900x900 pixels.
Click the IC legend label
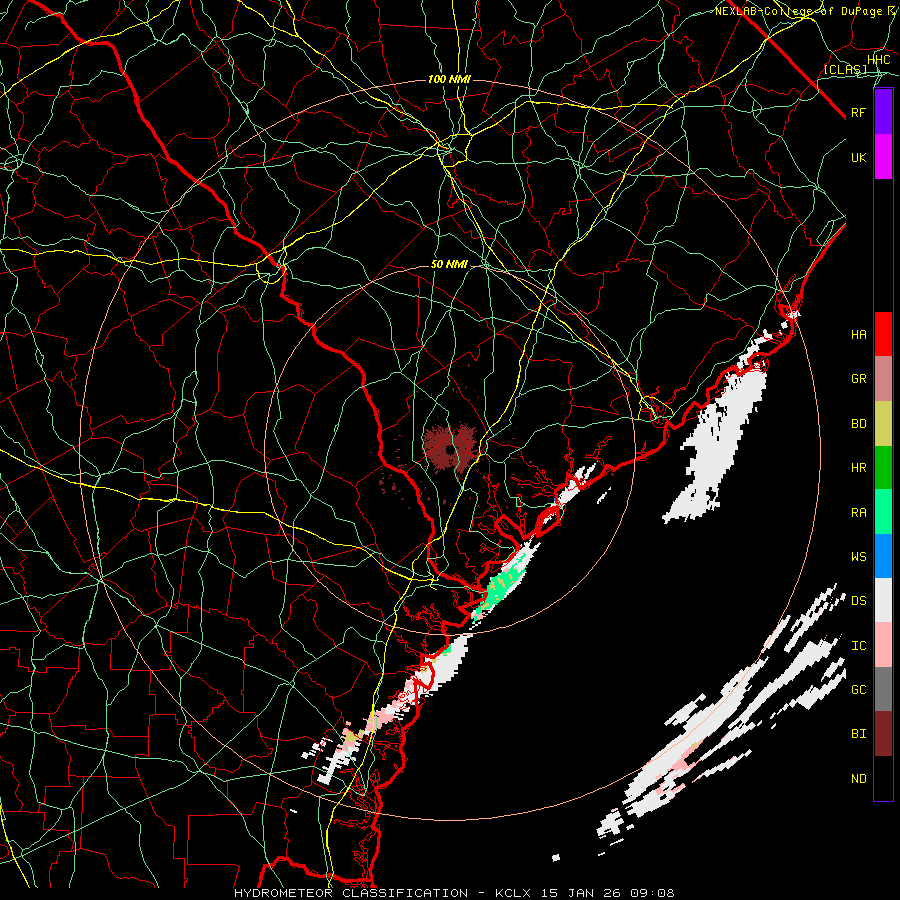tap(859, 646)
